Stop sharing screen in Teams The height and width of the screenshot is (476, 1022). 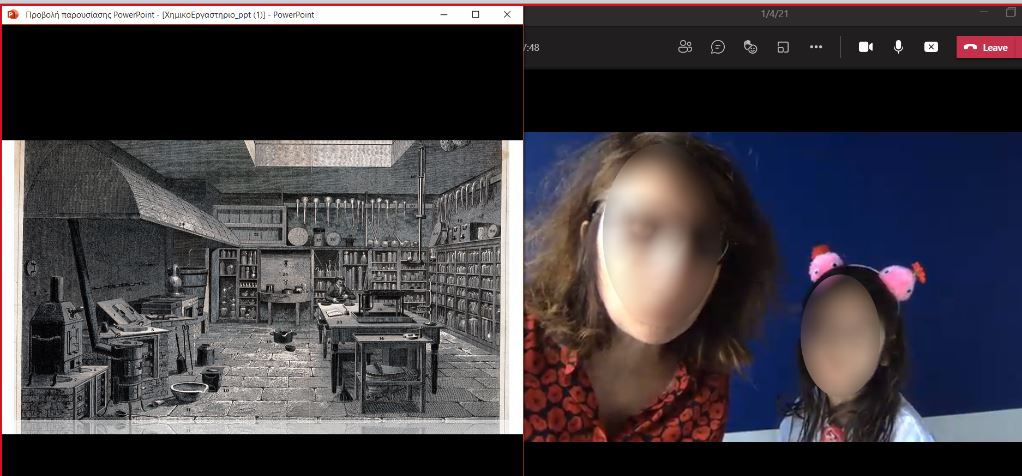pyautogui.click(x=931, y=47)
